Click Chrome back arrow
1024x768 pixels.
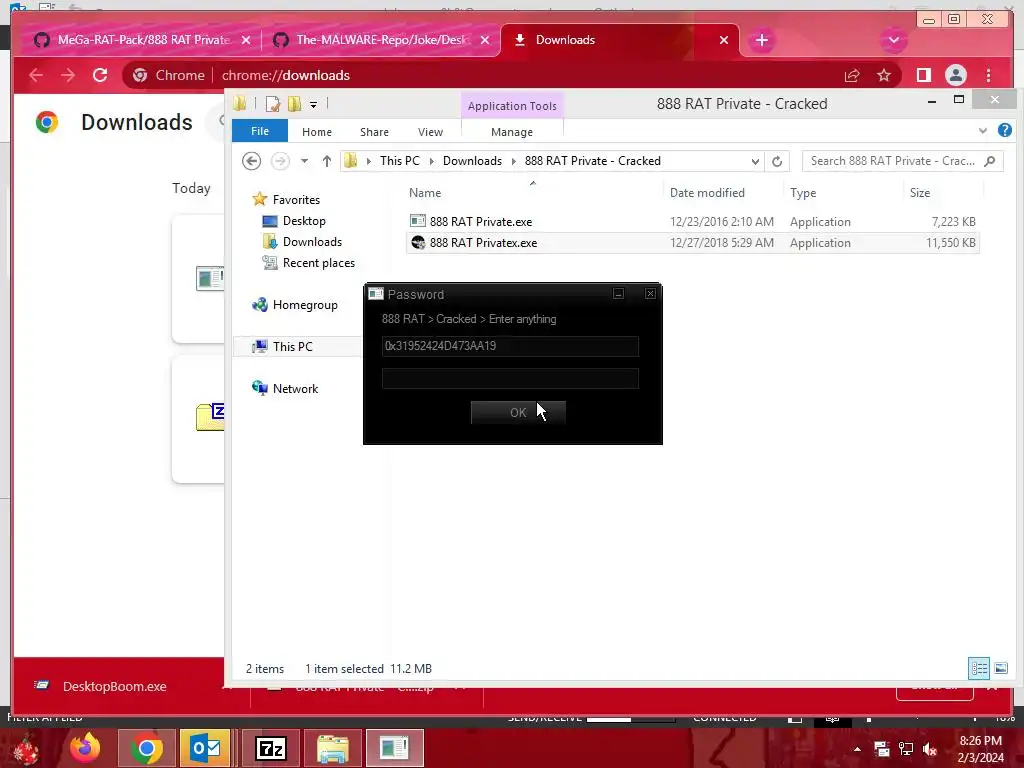click(36, 75)
